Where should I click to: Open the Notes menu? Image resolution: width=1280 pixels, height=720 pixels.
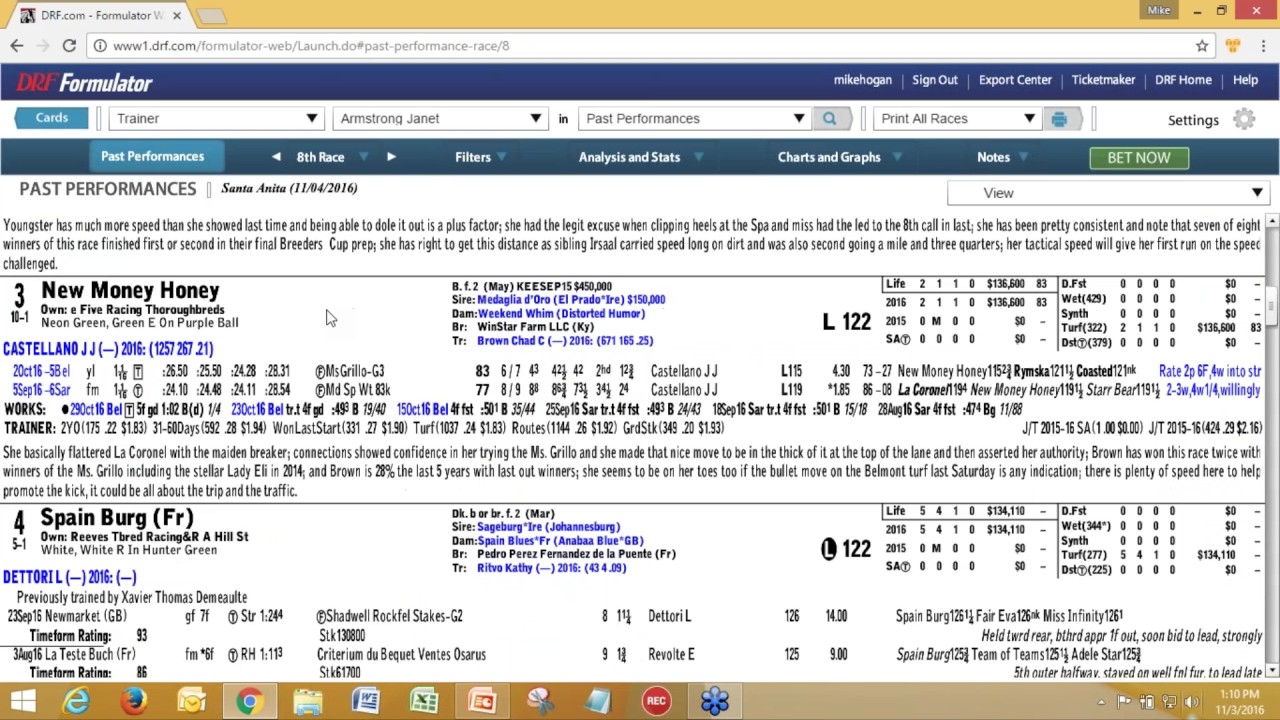click(x=1001, y=157)
